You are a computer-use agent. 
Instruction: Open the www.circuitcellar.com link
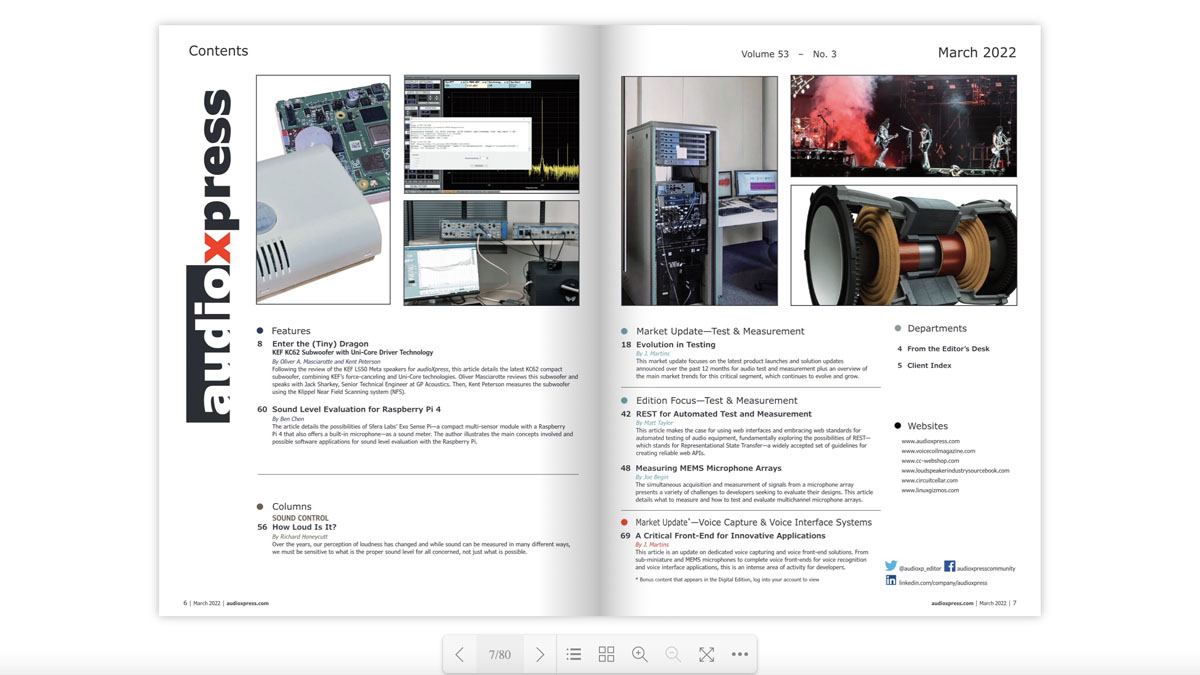pyautogui.click(x=929, y=480)
